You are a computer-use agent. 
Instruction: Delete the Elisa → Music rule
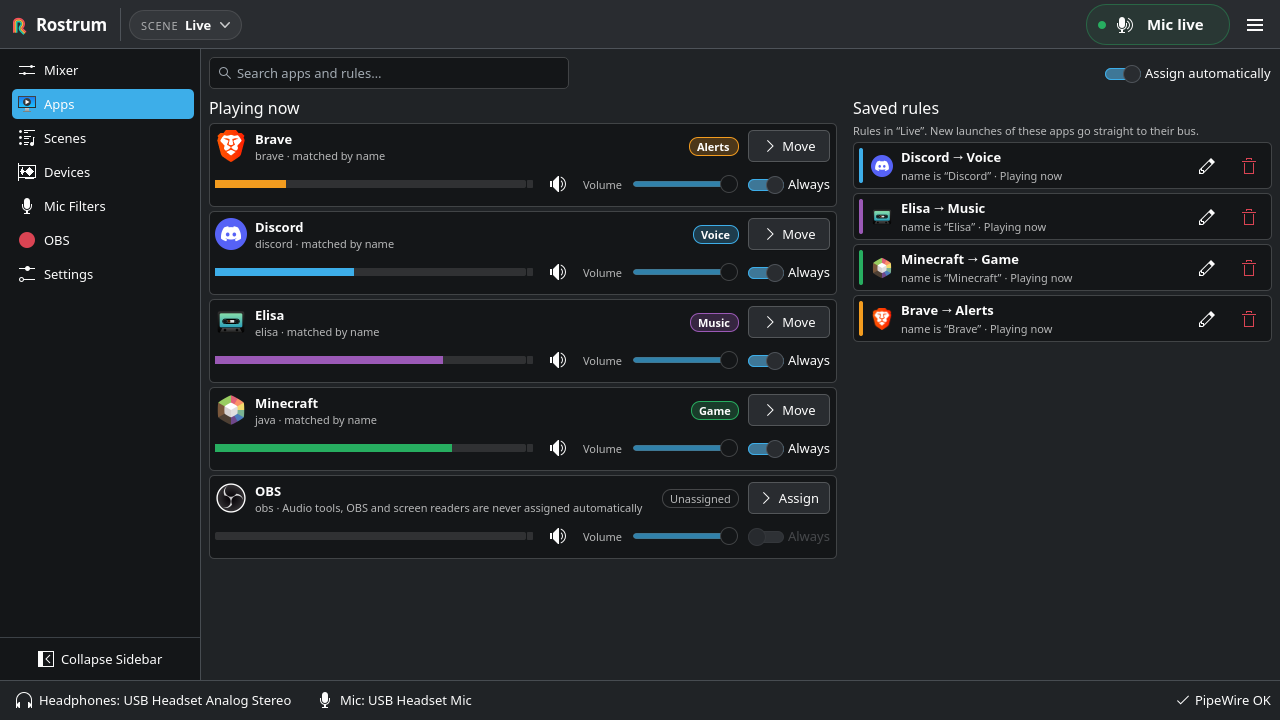click(x=1249, y=217)
